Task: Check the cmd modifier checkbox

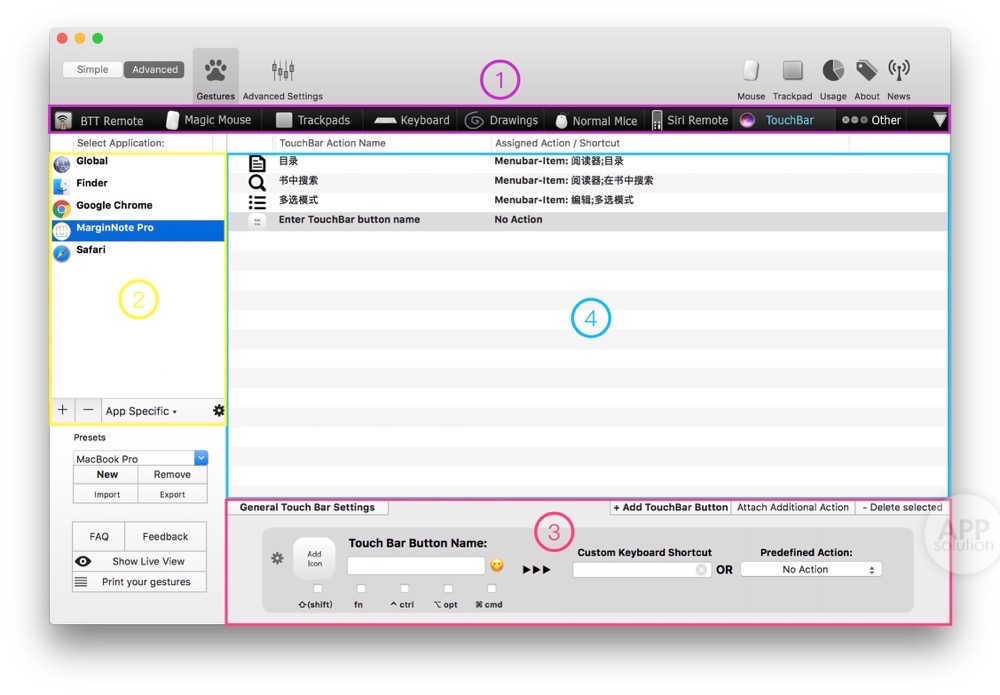Action: [492, 589]
